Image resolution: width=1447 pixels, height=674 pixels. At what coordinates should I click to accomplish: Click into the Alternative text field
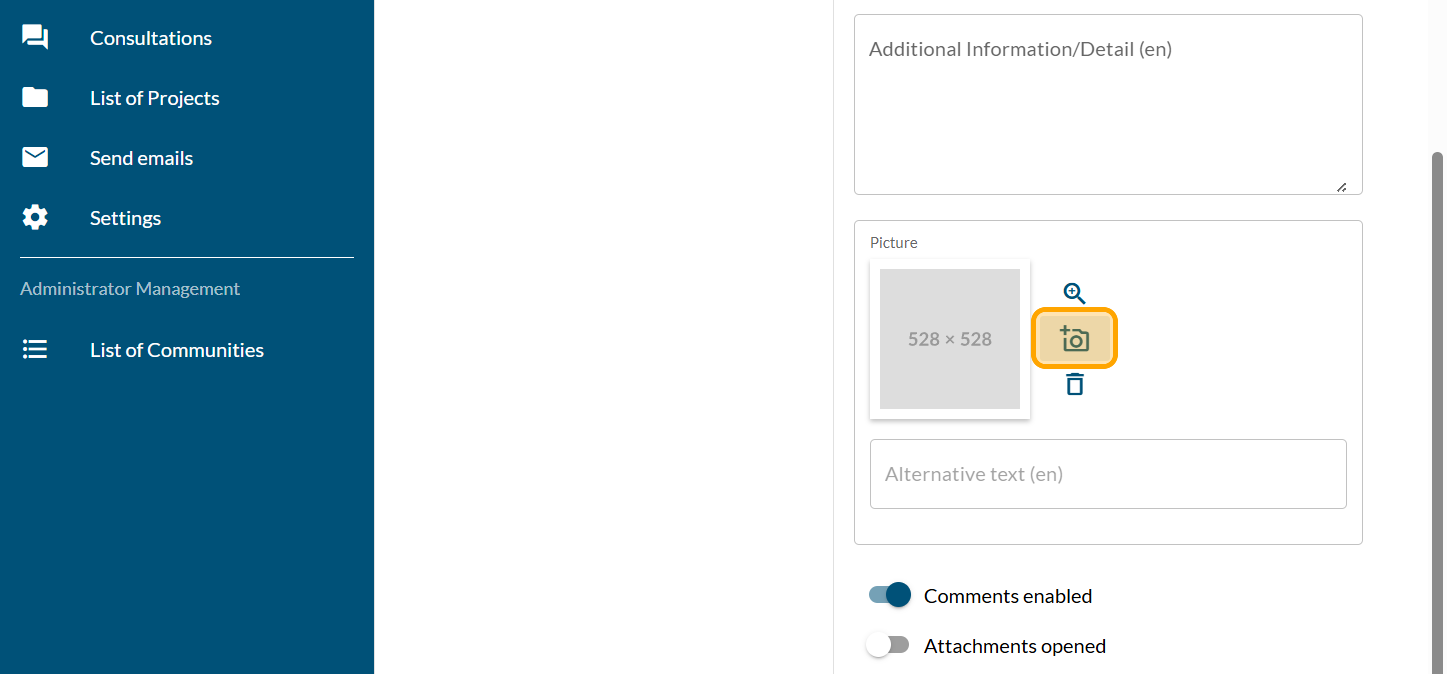tap(1107, 474)
